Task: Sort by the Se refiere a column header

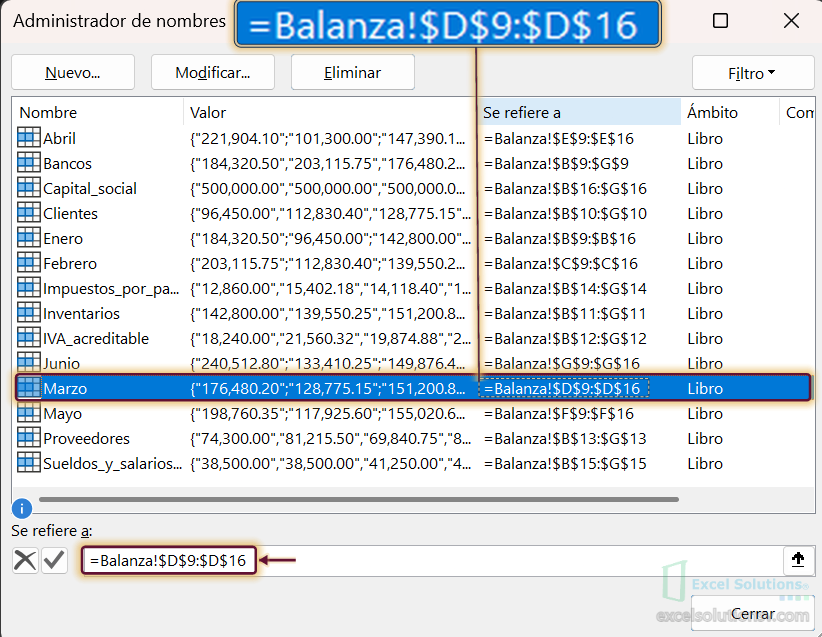Action: [579, 112]
